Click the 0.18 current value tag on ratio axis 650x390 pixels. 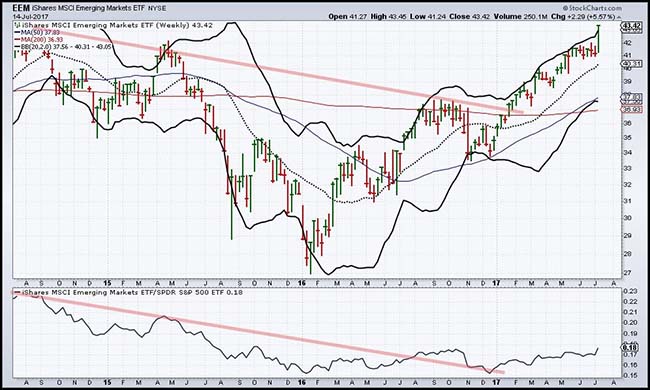(630, 347)
